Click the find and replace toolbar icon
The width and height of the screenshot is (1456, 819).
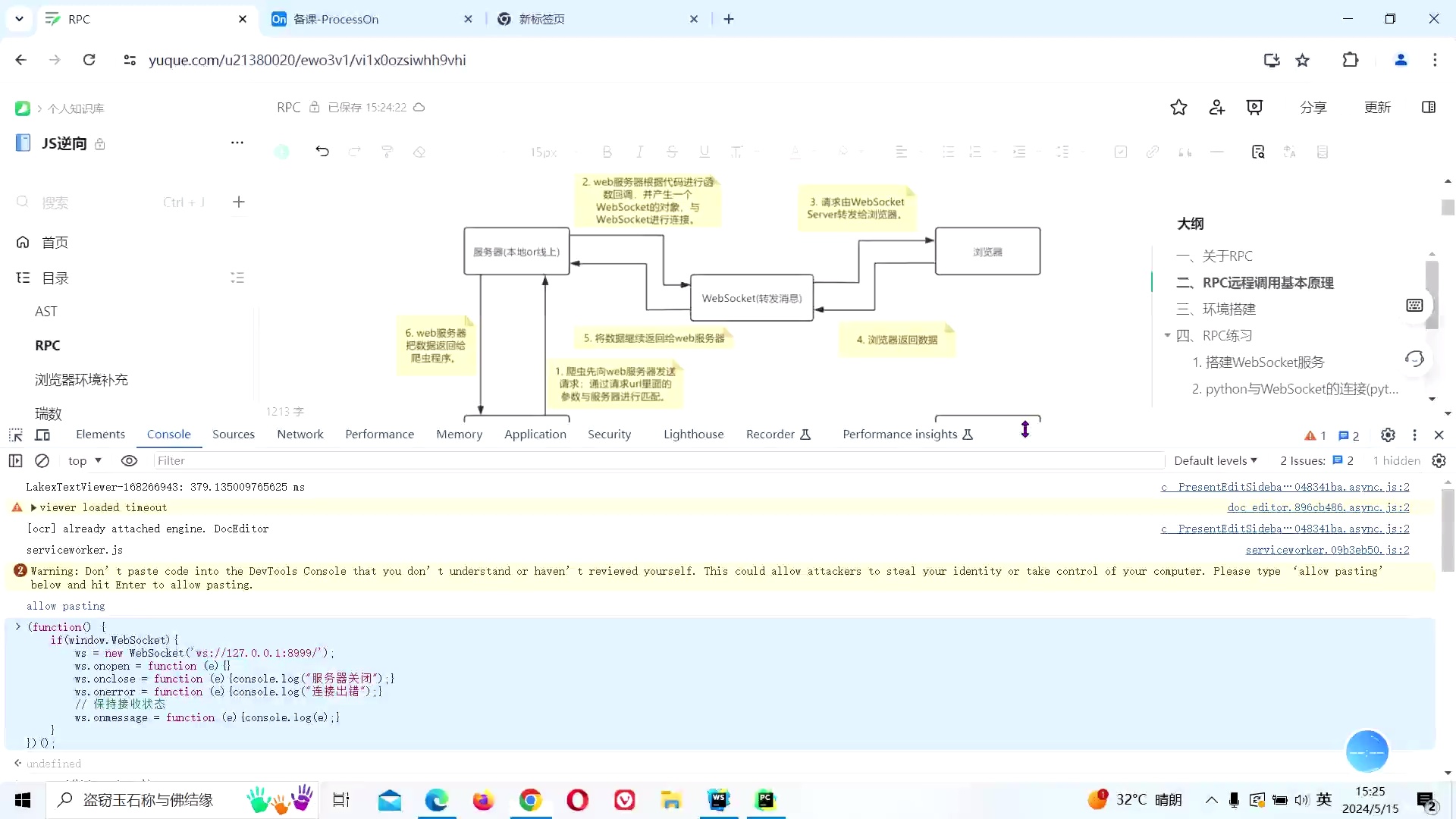pos(1258,152)
